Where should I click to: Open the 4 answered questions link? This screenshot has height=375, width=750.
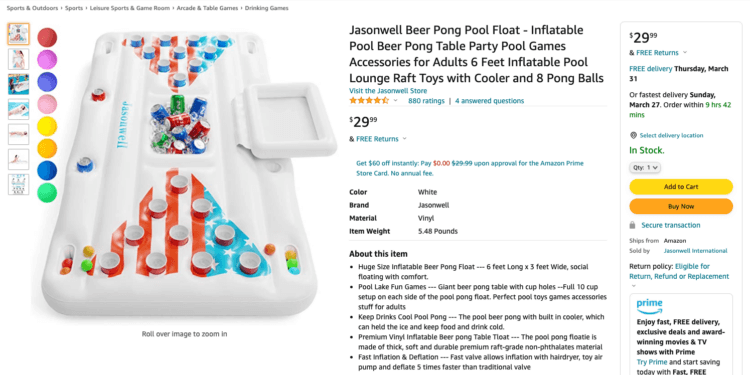[489, 101]
